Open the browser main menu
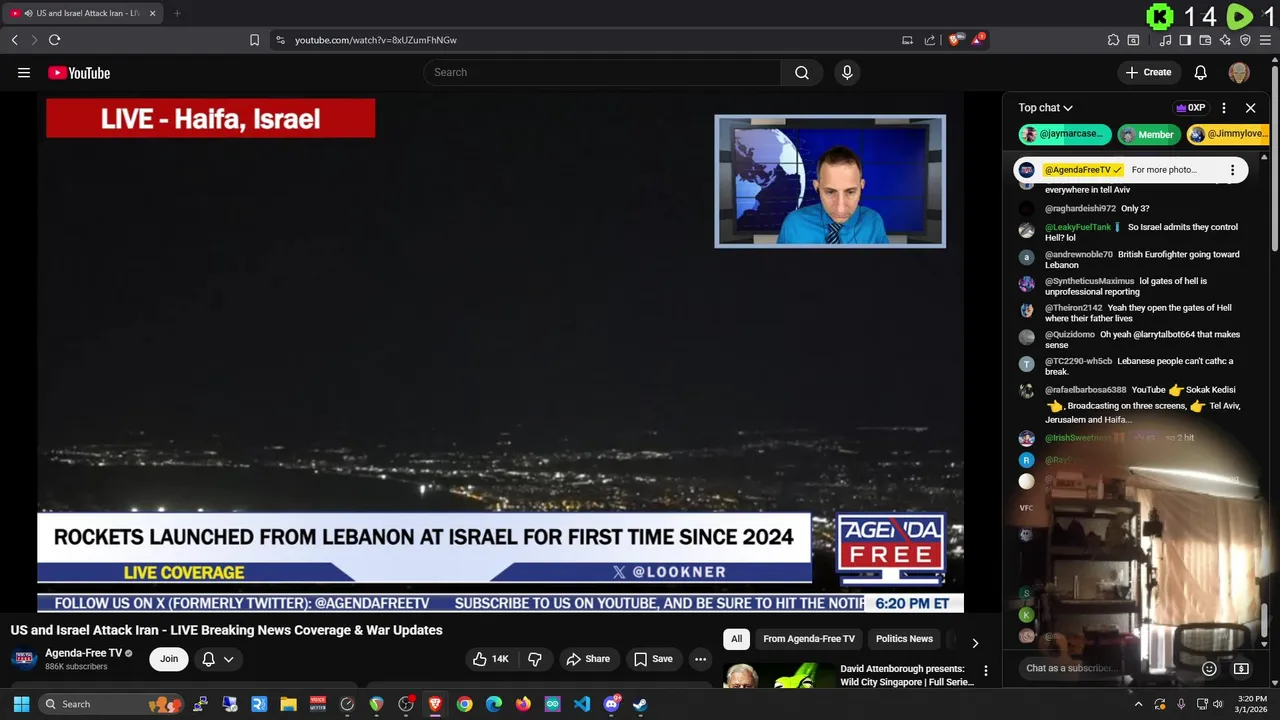Image resolution: width=1280 pixels, height=720 pixels. (x=1265, y=40)
